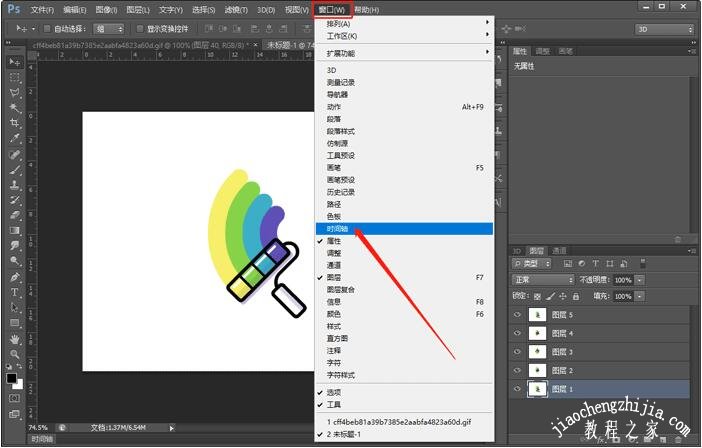Choose 时间轴 from the Window menu
This screenshot has width=702, height=448.
click(x=340, y=229)
